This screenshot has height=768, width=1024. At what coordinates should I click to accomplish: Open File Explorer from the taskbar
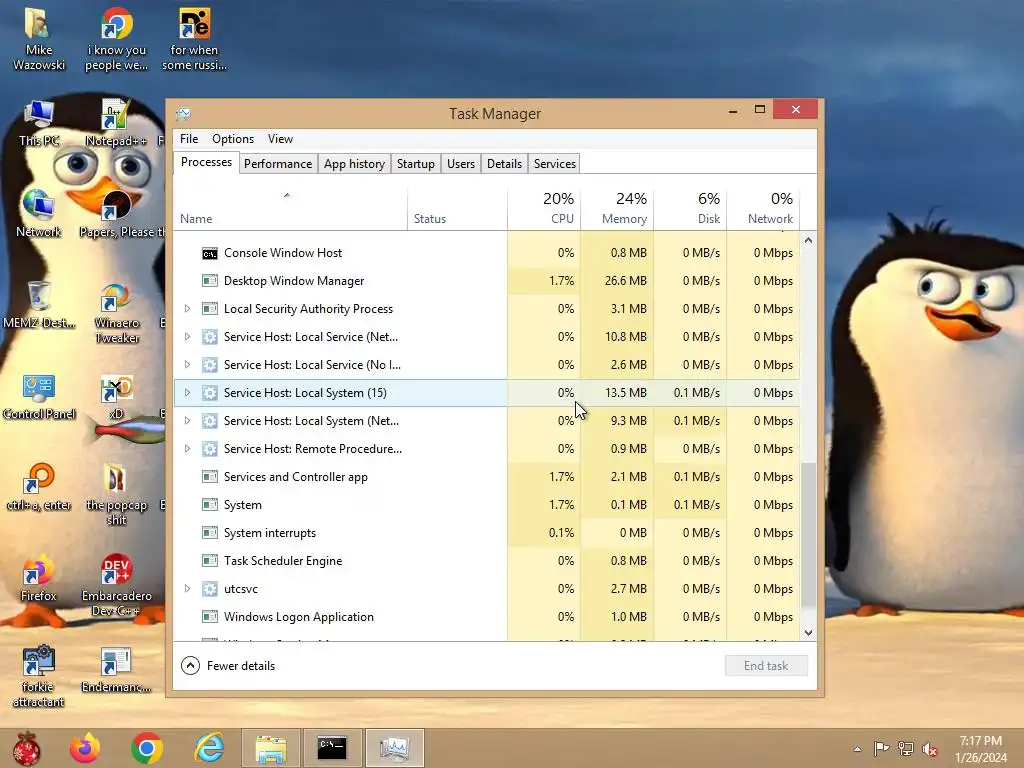point(270,748)
